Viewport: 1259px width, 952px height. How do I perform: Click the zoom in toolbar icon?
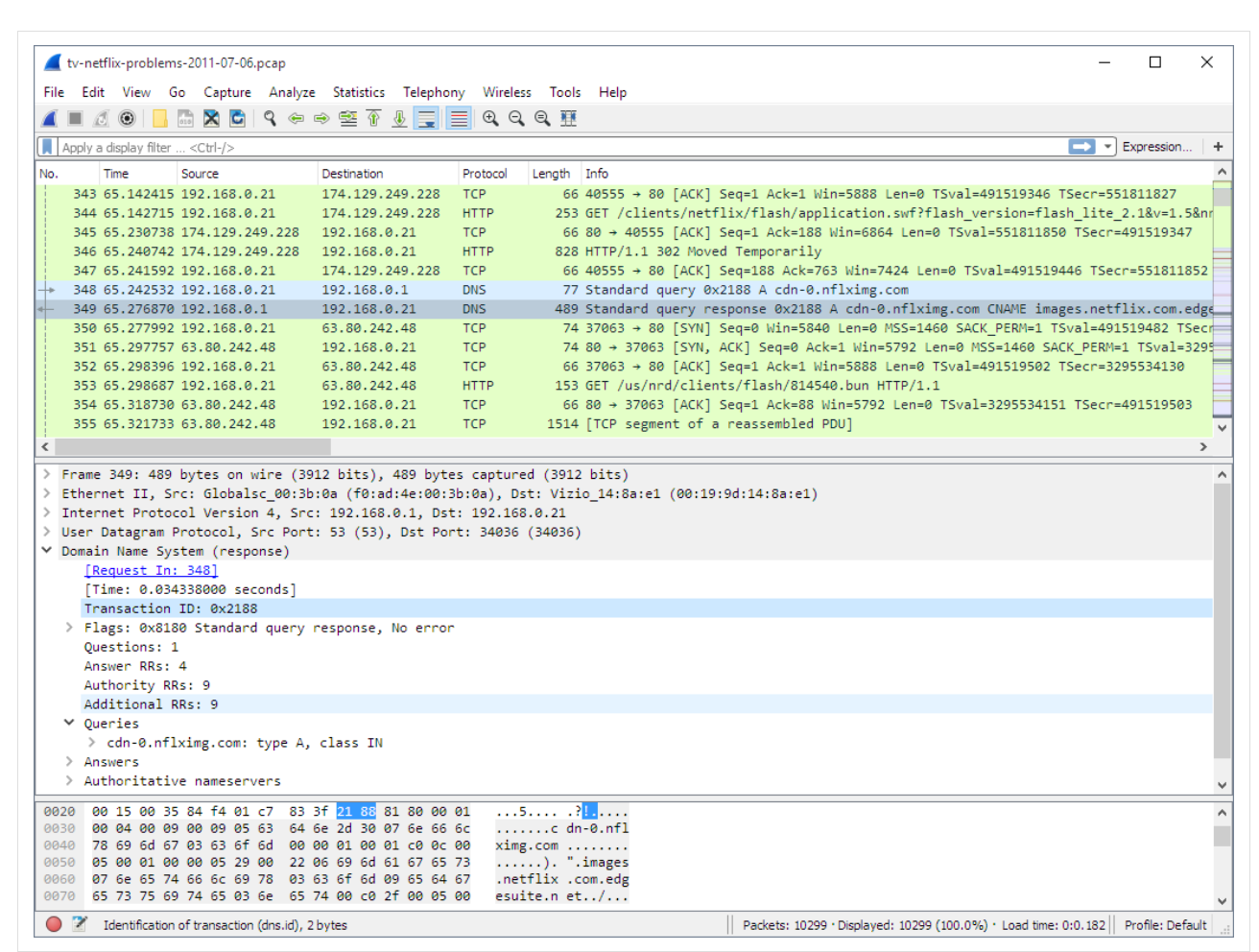490,118
